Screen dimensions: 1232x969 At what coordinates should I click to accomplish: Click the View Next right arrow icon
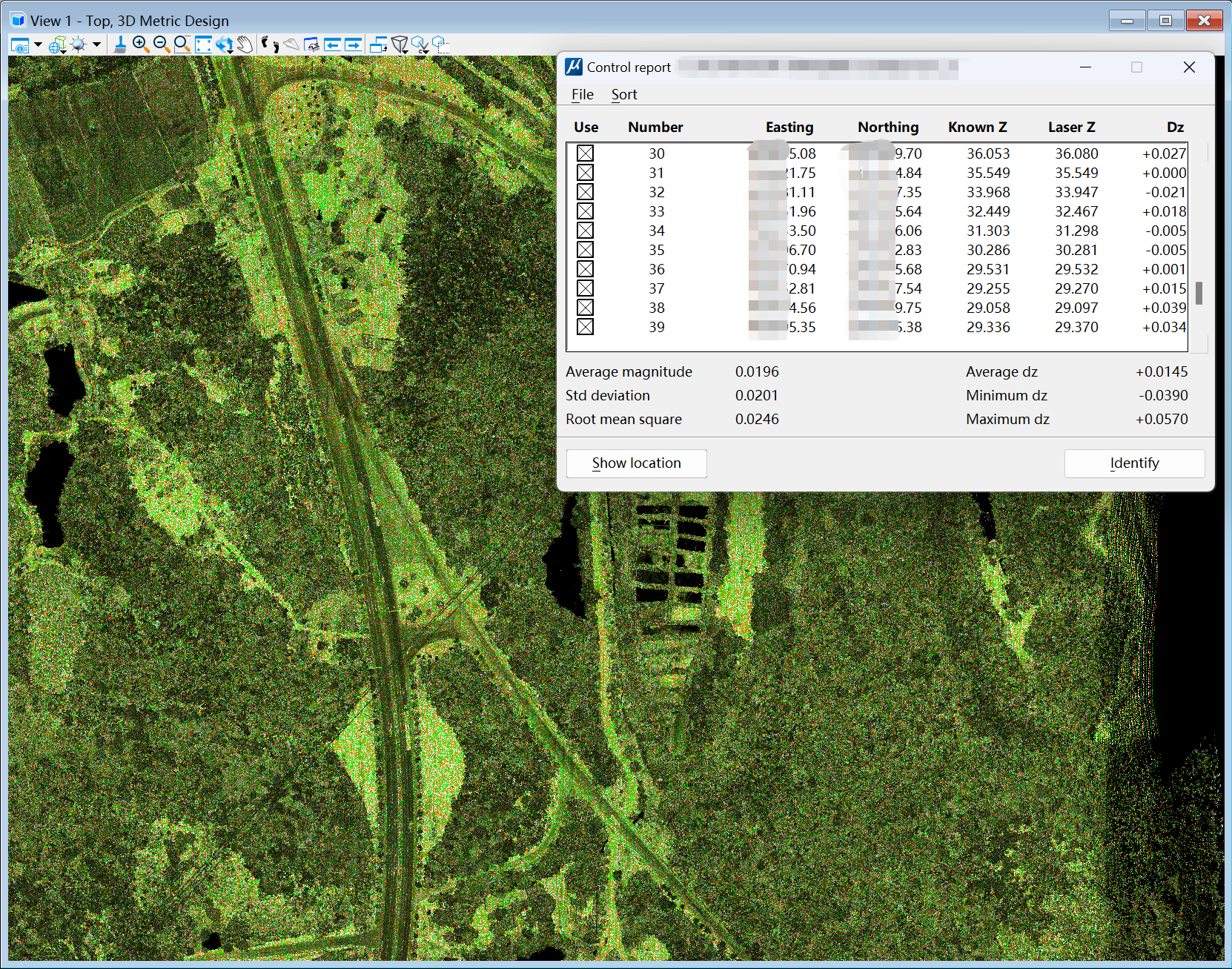(354, 44)
